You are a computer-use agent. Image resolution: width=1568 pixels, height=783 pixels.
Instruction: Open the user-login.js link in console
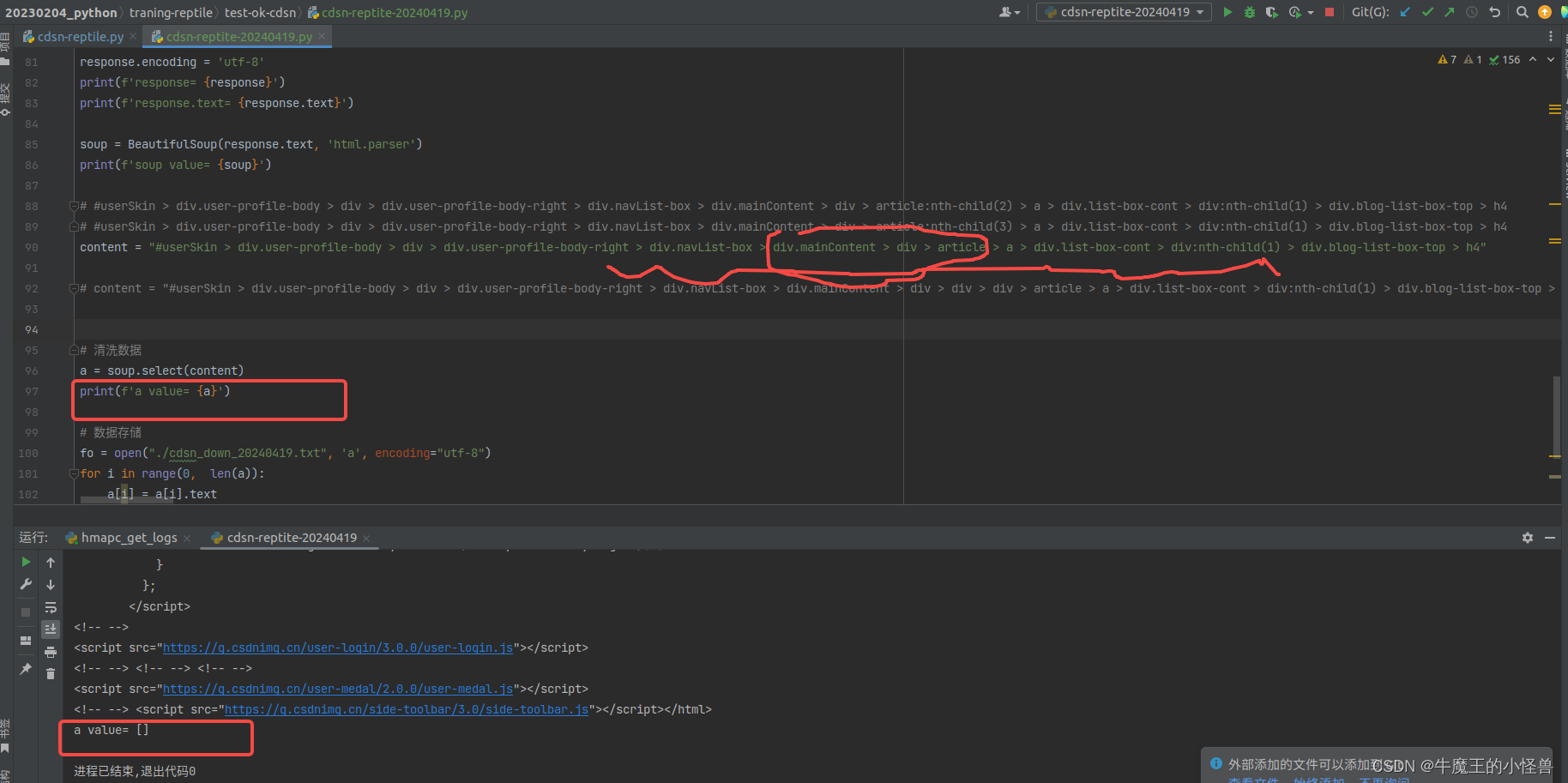338,647
